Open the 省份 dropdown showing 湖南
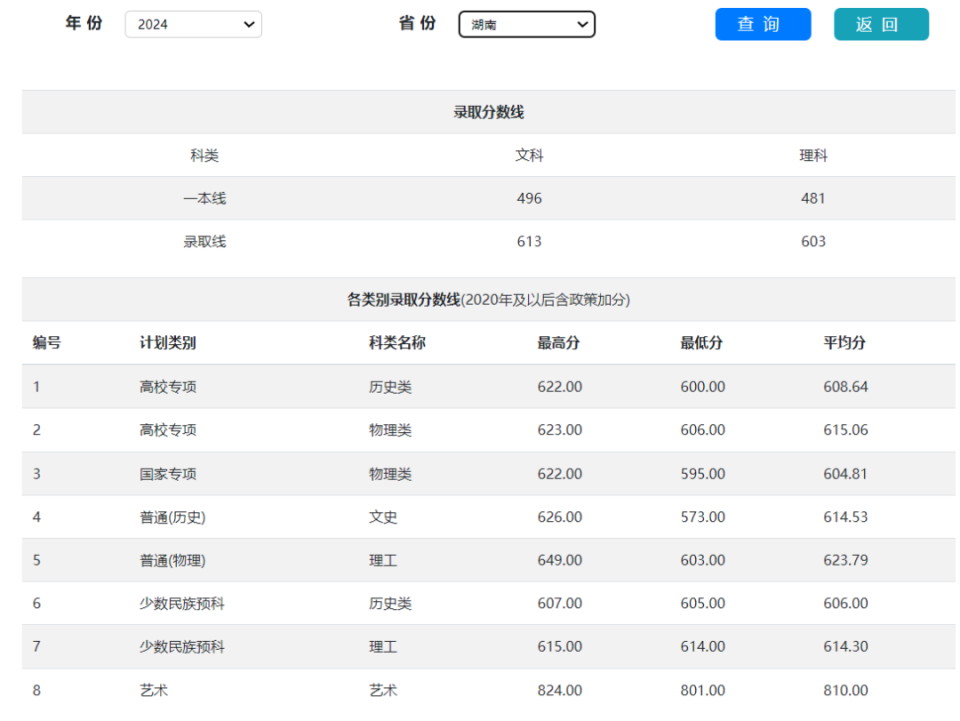Viewport: 960px width, 721px height. tap(527, 24)
